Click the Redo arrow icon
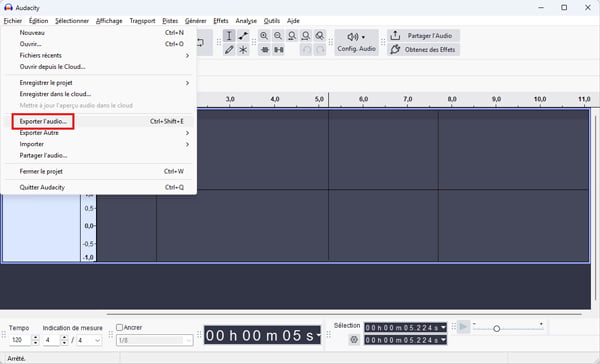The image size is (600, 364). (x=320, y=50)
